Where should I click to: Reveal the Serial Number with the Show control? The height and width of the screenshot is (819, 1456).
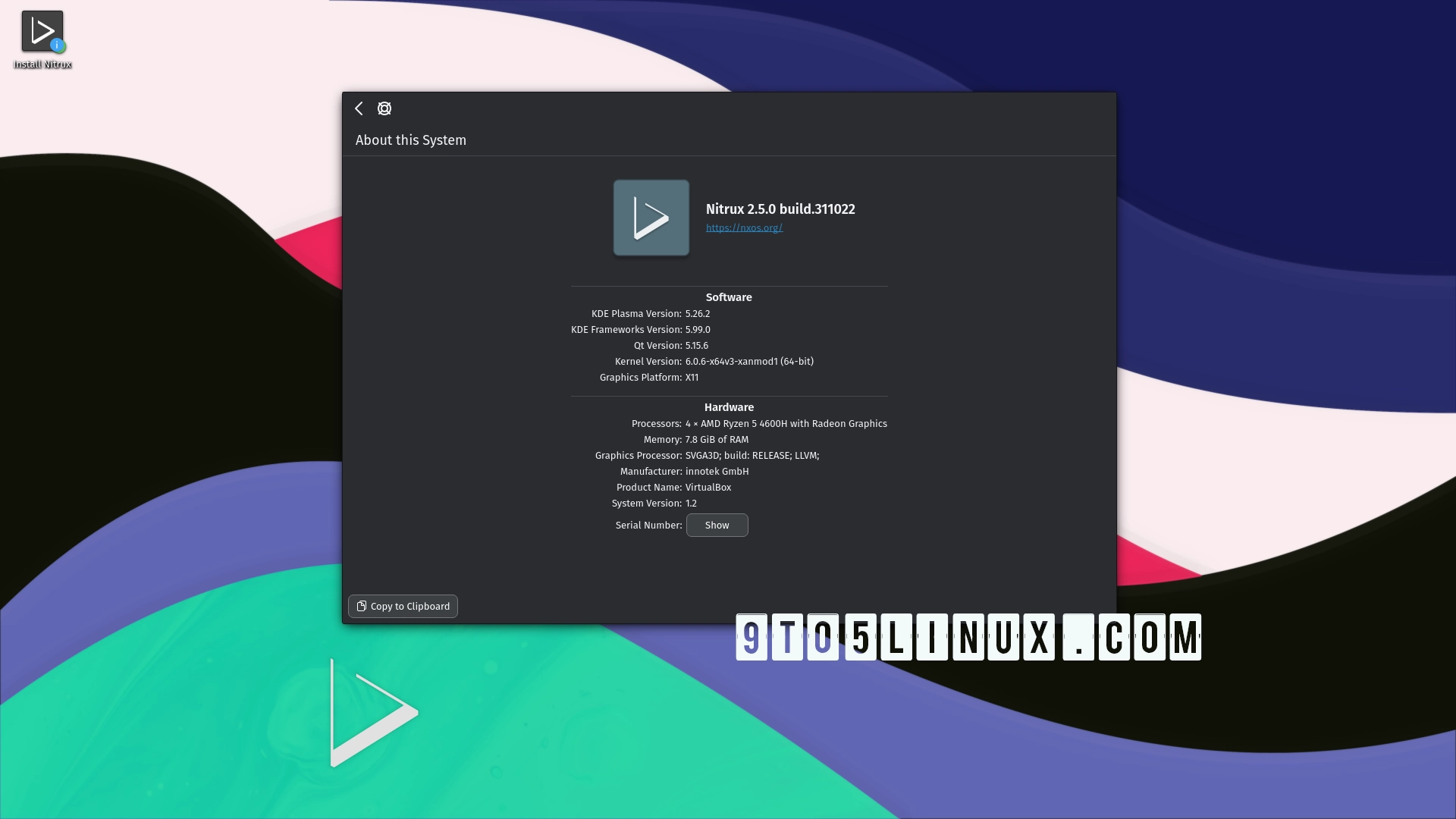coord(717,525)
